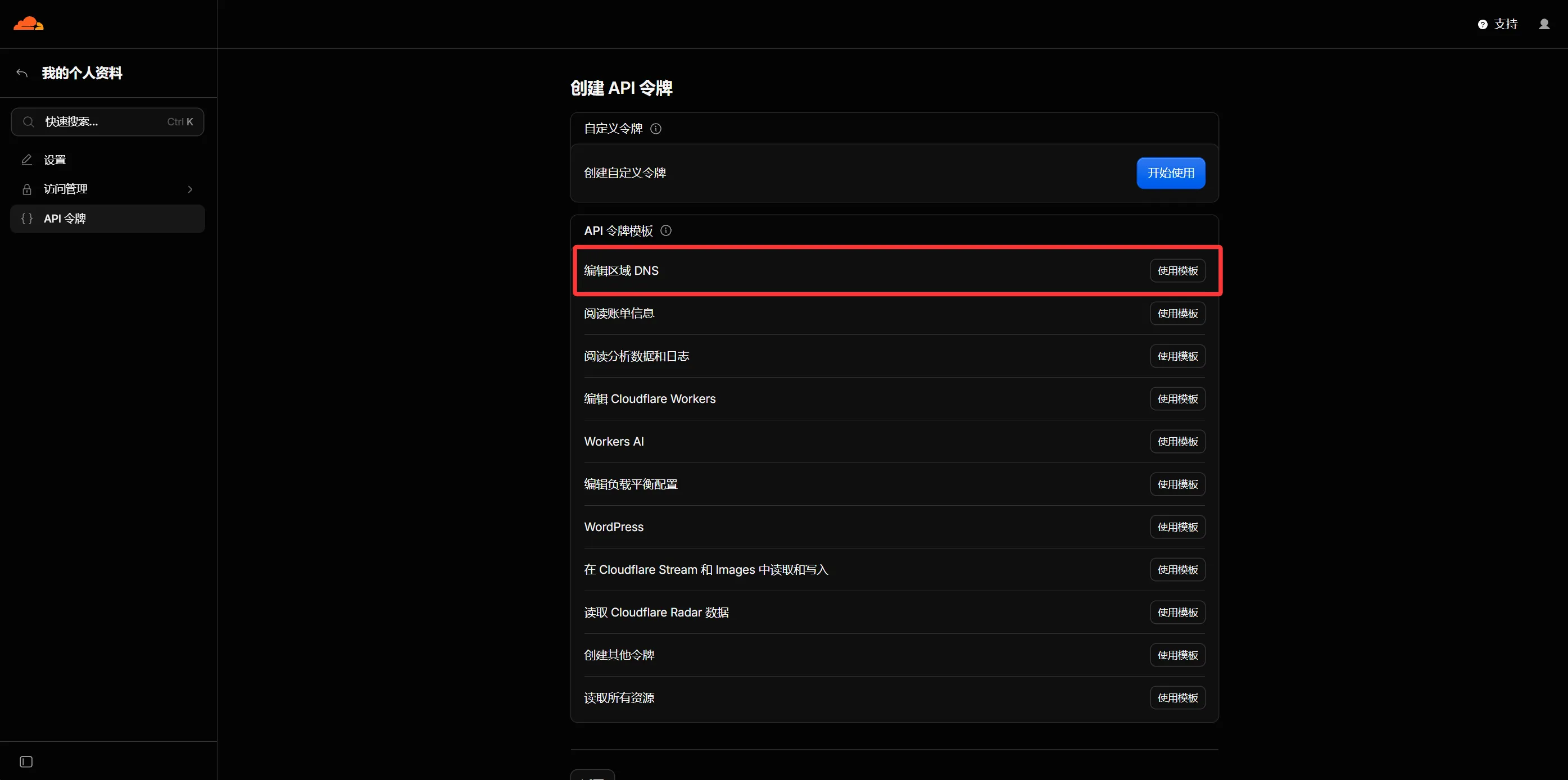The image size is (1568, 780).
Task: Click 开始使用 to create custom token
Action: (1171, 173)
